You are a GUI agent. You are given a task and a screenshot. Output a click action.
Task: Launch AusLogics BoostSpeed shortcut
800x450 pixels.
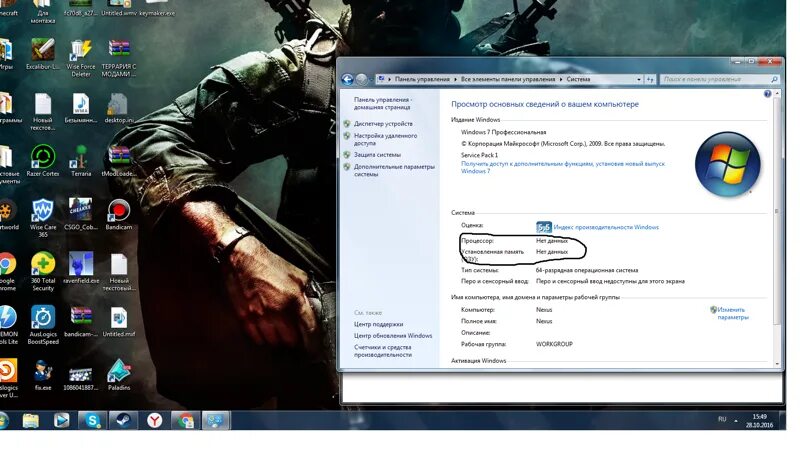point(43,325)
